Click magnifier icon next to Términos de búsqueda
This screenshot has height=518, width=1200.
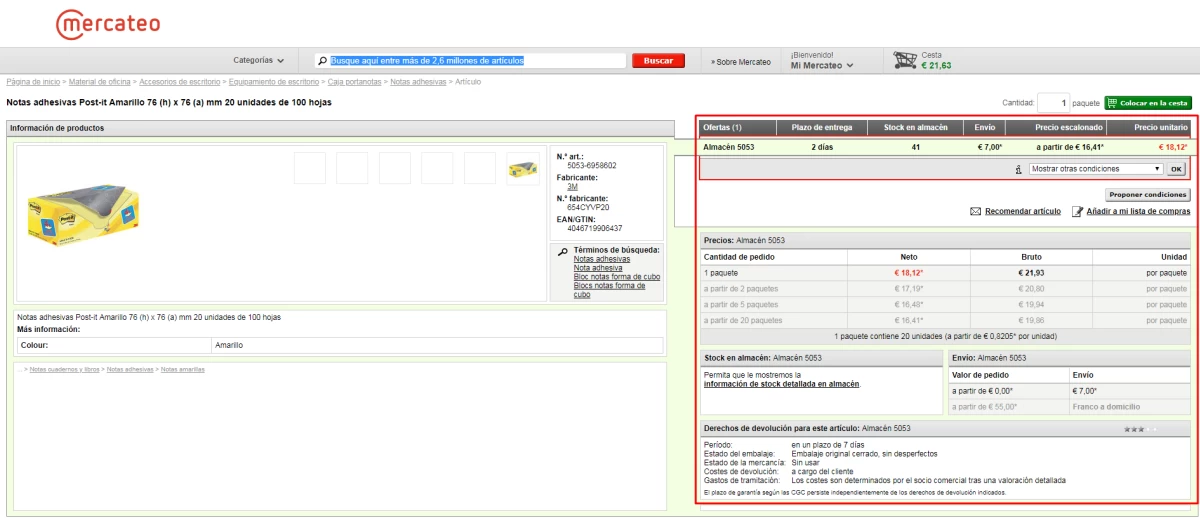(x=562, y=252)
